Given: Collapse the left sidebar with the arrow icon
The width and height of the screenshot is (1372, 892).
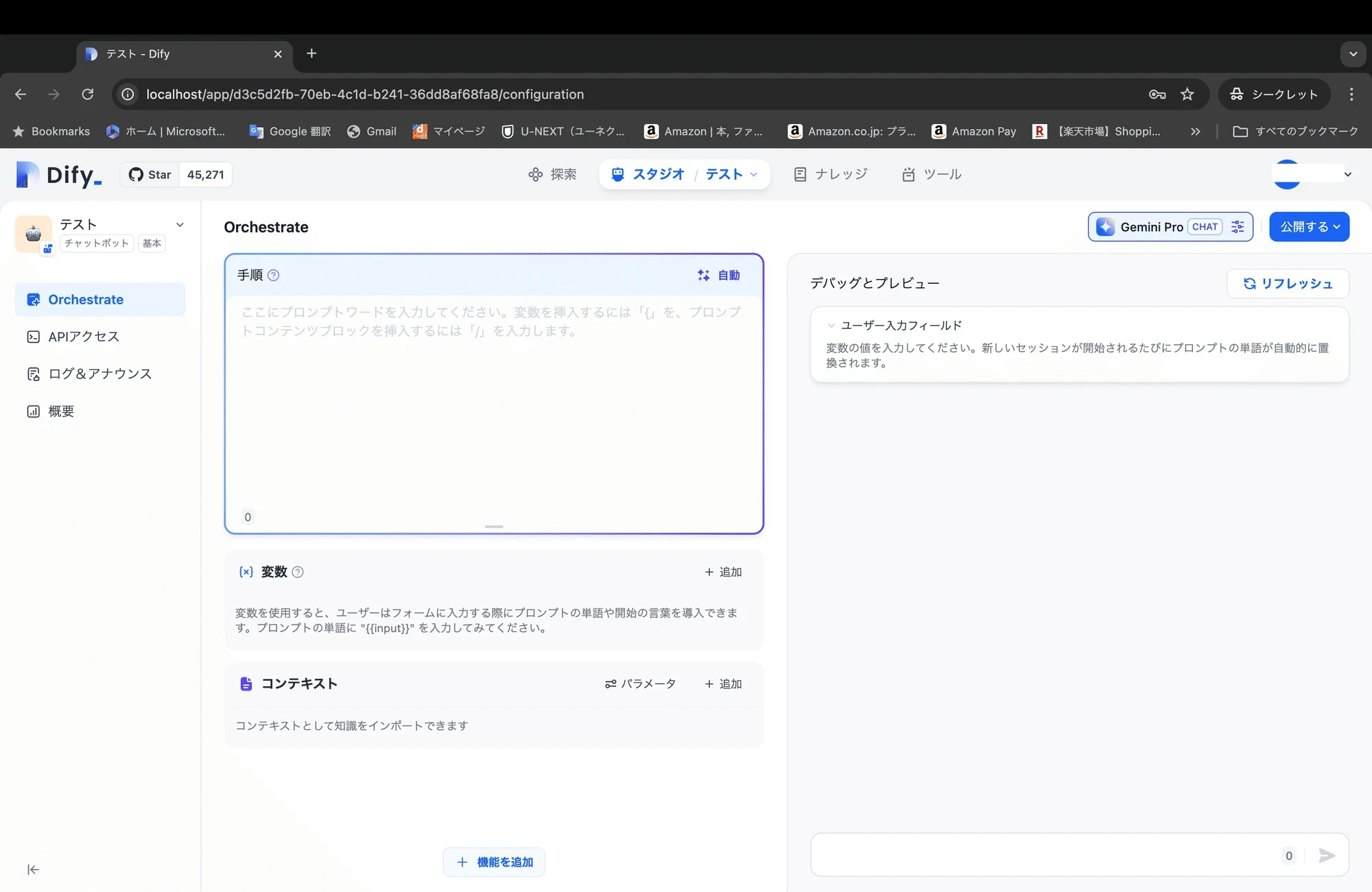Looking at the screenshot, I should point(32,869).
